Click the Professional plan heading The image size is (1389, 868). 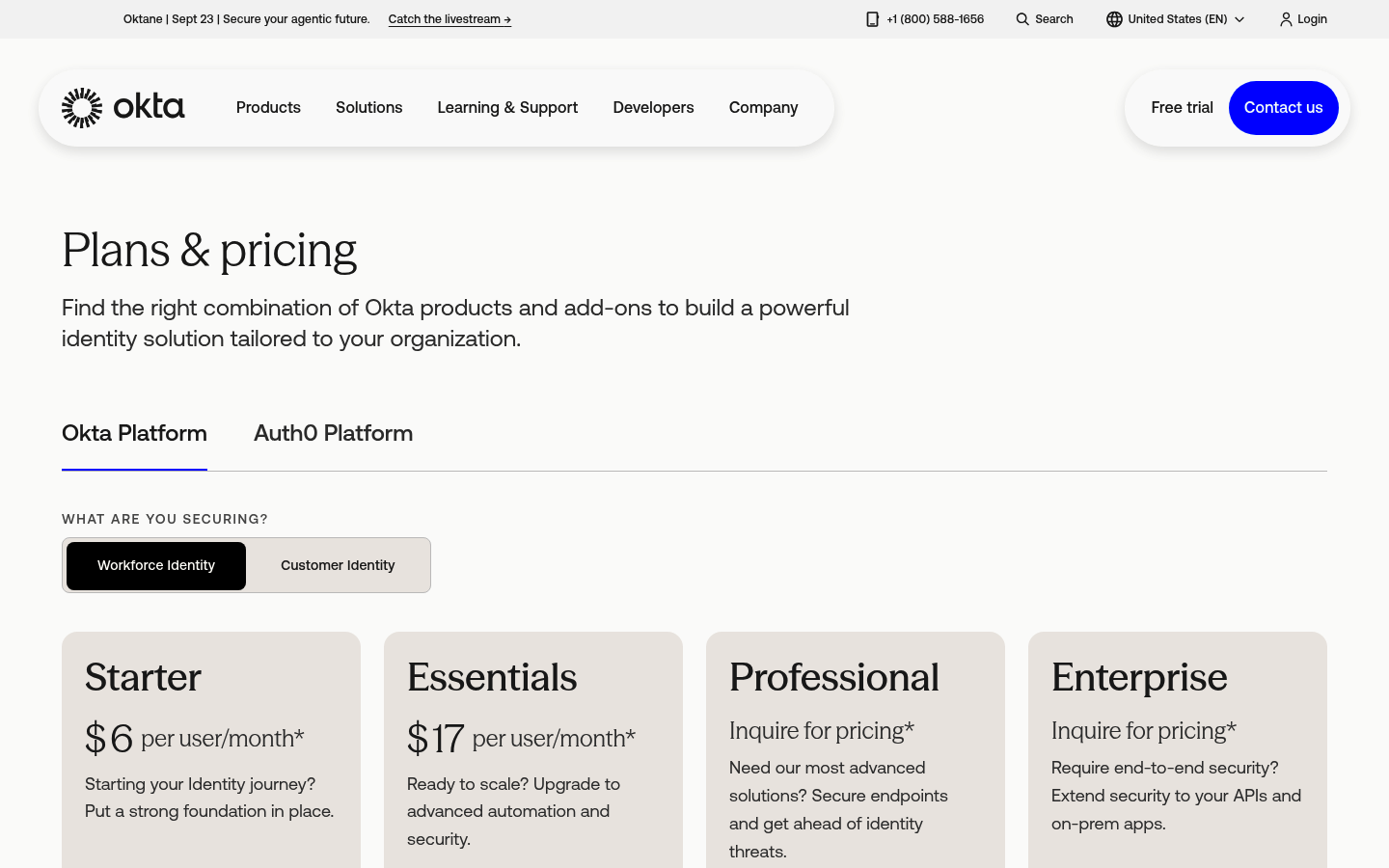coord(834,678)
